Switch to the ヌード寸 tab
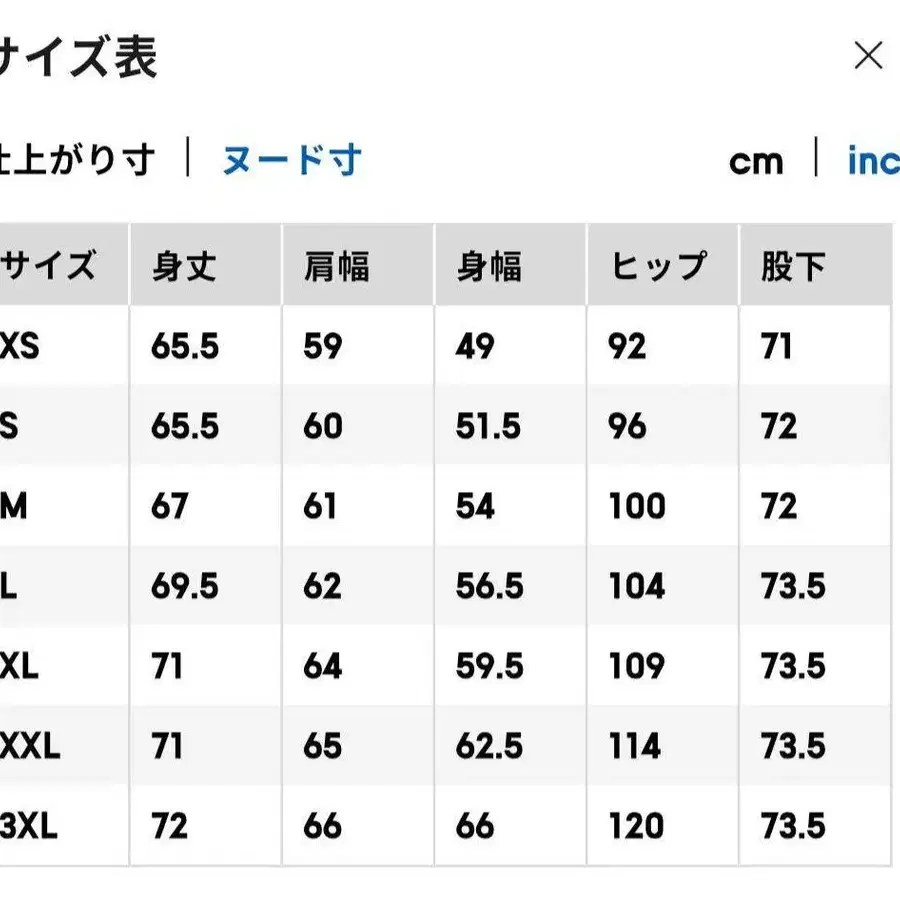Image resolution: width=900 pixels, height=900 pixels. pos(291,160)
